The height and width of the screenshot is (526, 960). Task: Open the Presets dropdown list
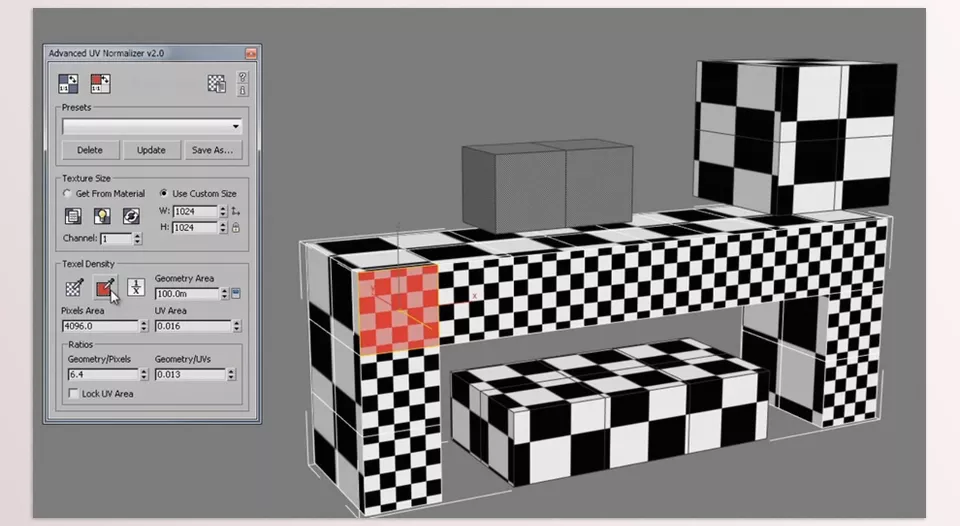click(152, 127)
